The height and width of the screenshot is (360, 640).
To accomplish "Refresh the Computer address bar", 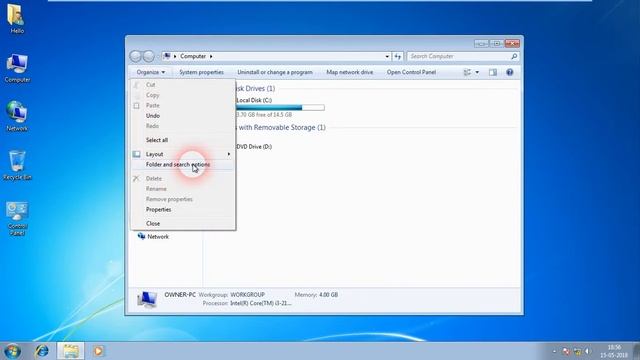I will coord(398,56).
